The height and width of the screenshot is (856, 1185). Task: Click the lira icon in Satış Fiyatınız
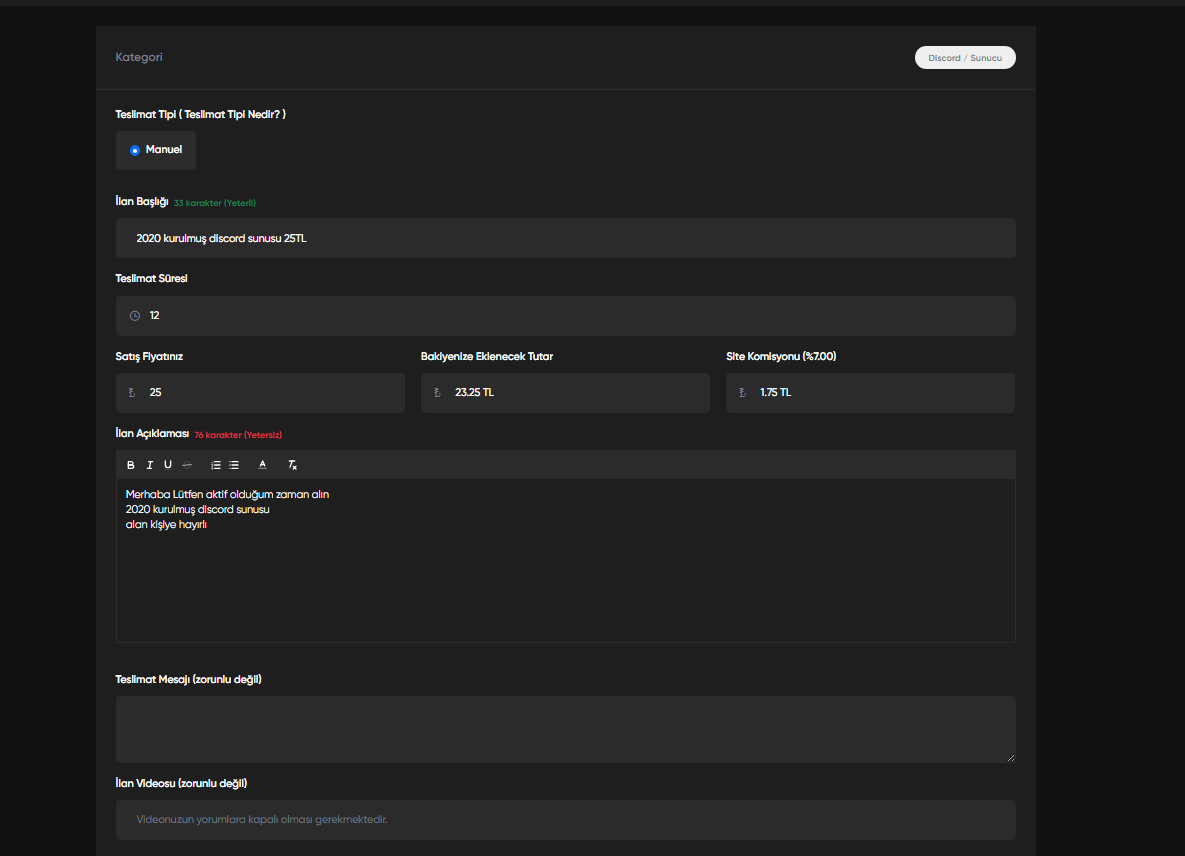(131, 393)
